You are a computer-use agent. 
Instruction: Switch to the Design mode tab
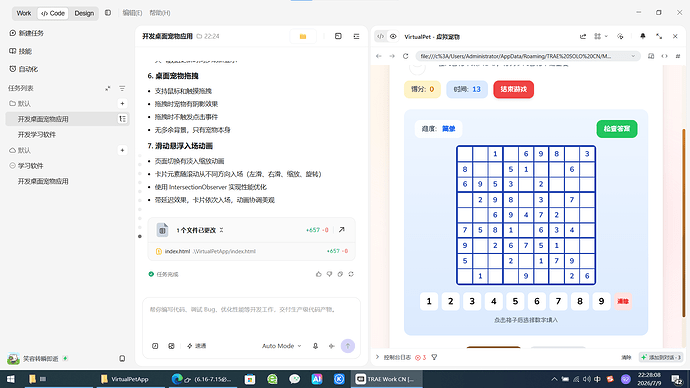[x=84, y=13]
